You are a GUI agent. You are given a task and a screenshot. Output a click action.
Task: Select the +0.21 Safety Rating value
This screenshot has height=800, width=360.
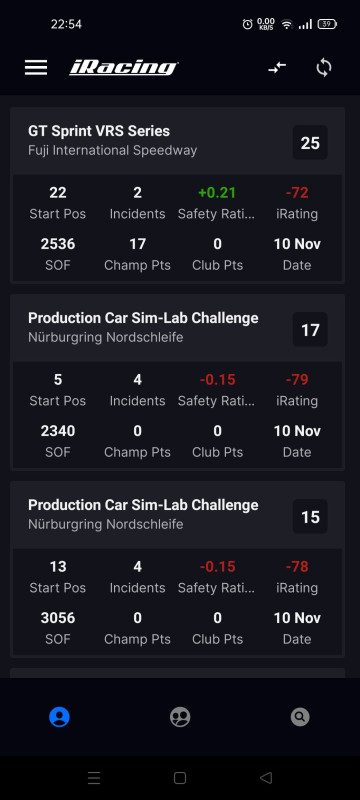(217, 192)
